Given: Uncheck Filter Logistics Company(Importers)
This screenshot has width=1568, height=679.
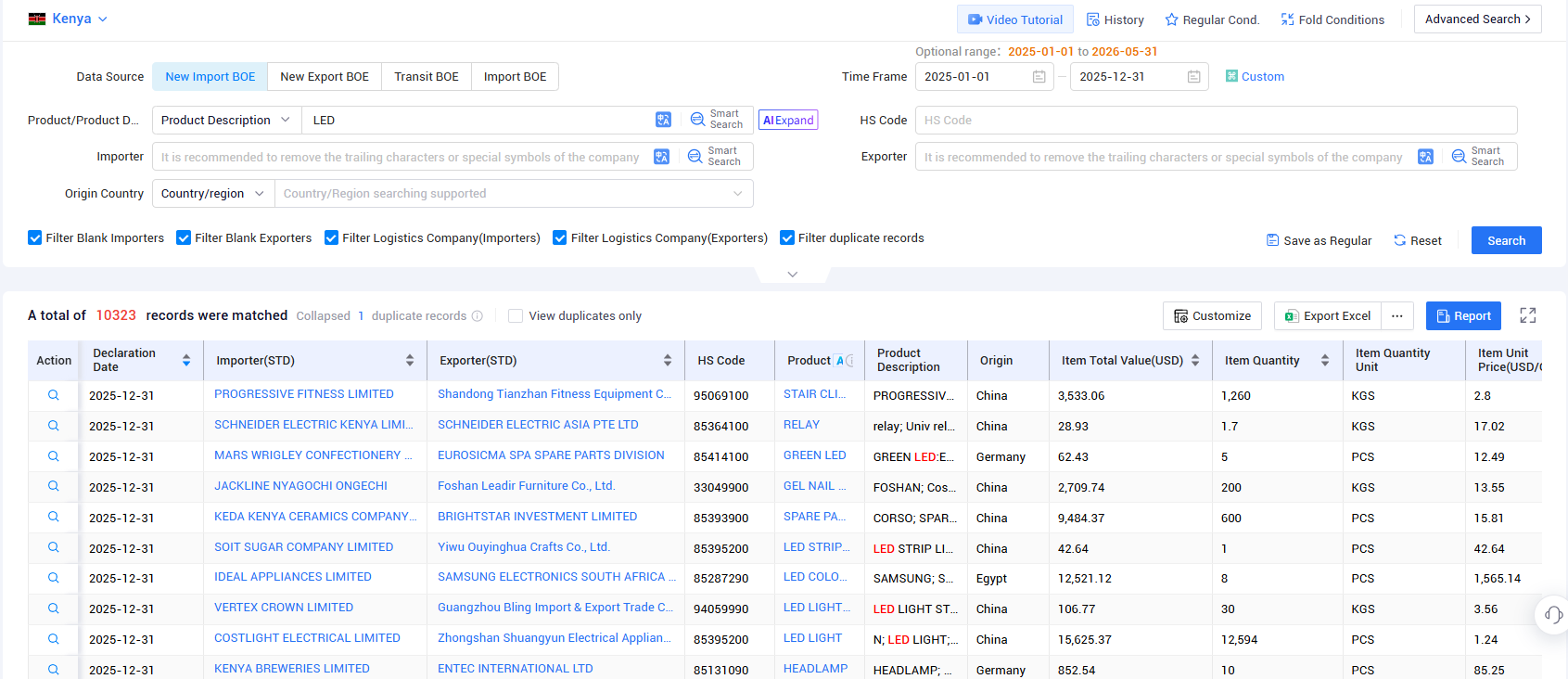Looking at the screenshot, I should tap(331, 238).
